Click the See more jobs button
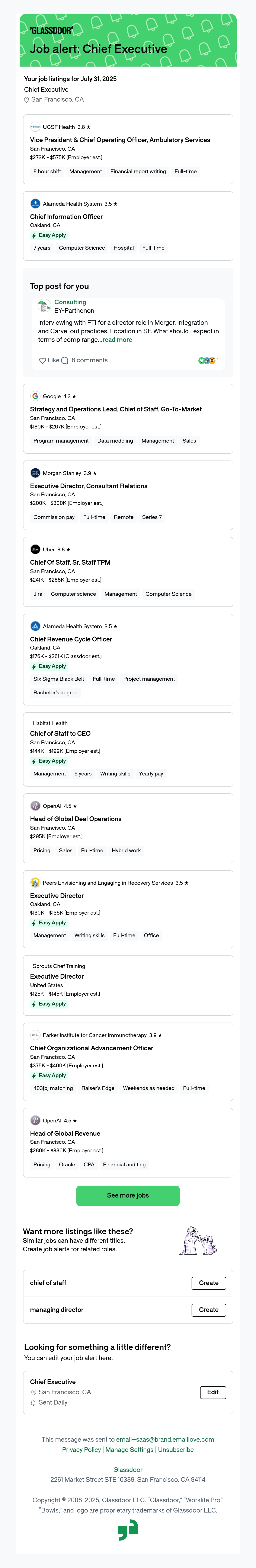The height and width of the screenshot is (1568, 256). pos(128,1195)
